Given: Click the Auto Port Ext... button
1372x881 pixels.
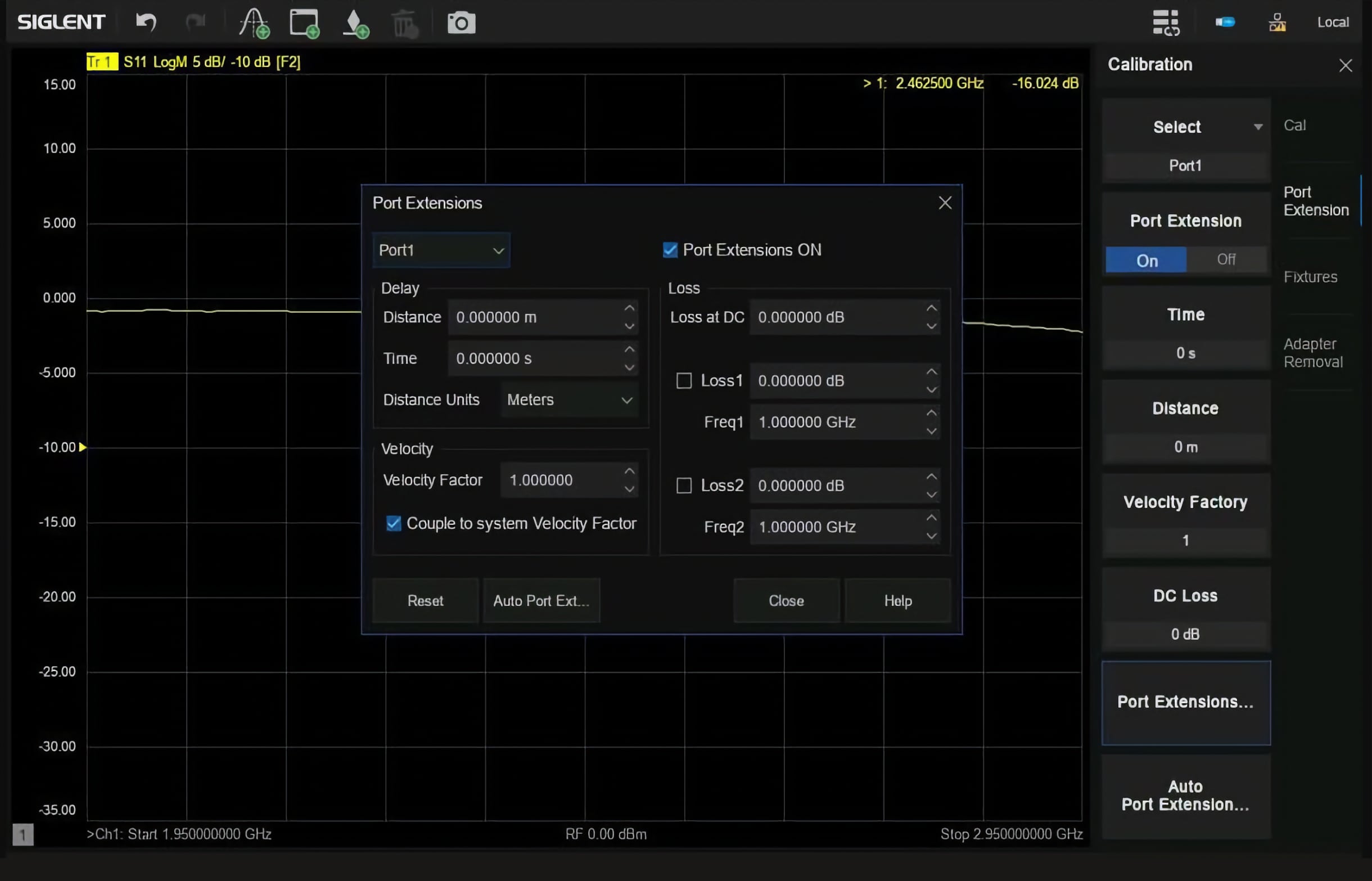Looking at the screenshot, I should [x=541, y=601].
